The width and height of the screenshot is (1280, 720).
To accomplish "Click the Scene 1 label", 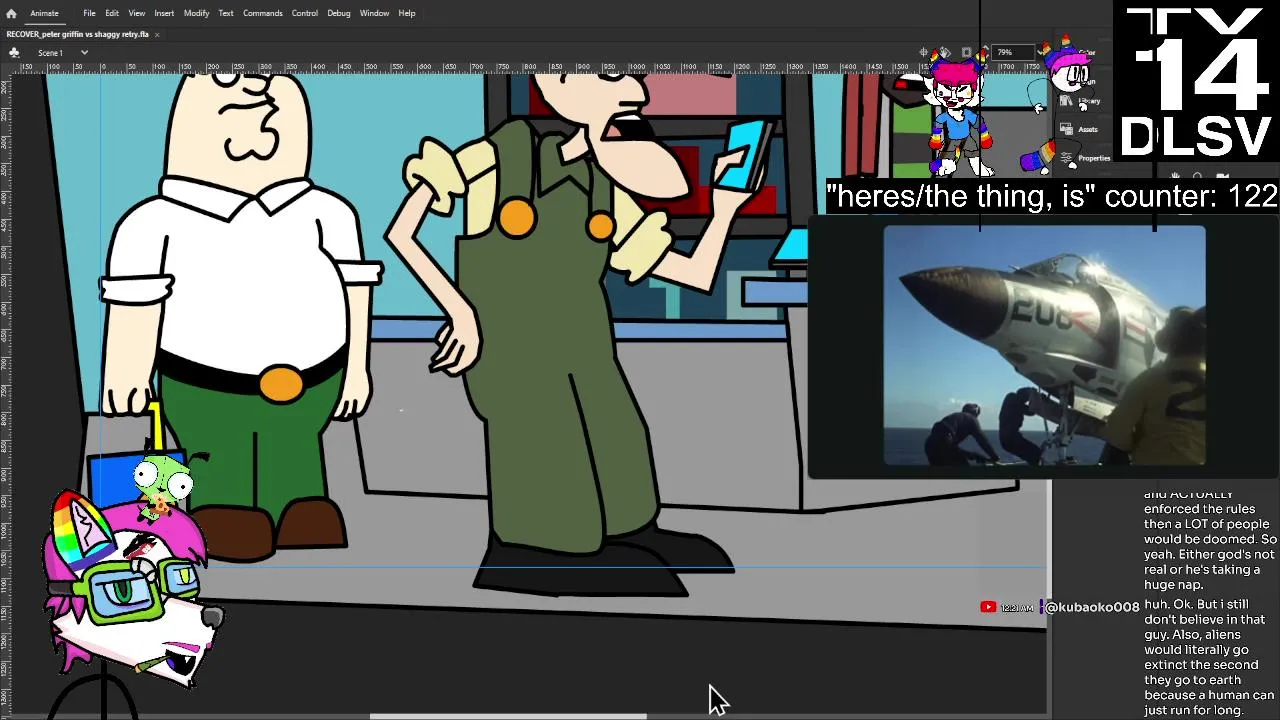I will [50, 52].
